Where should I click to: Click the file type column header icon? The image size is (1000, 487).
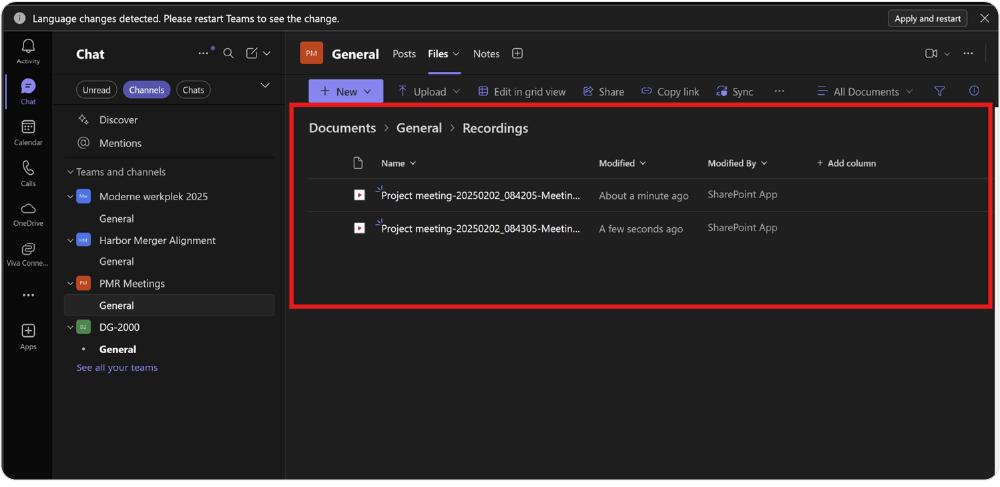358,163
